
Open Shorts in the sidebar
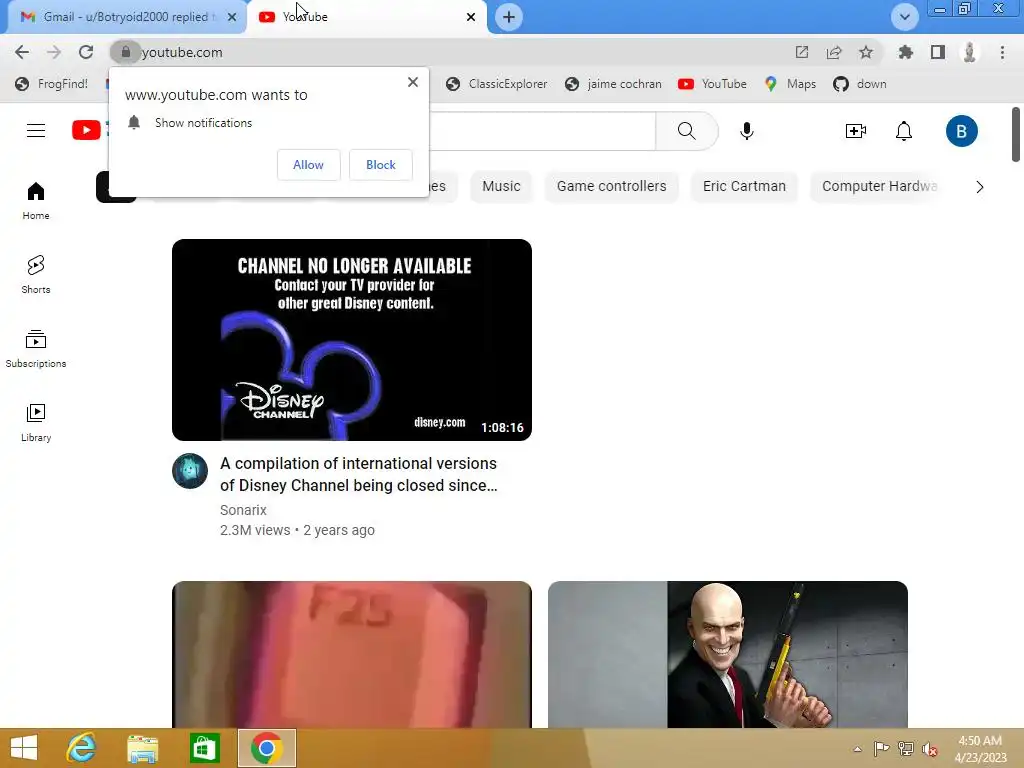coord(36,274)
